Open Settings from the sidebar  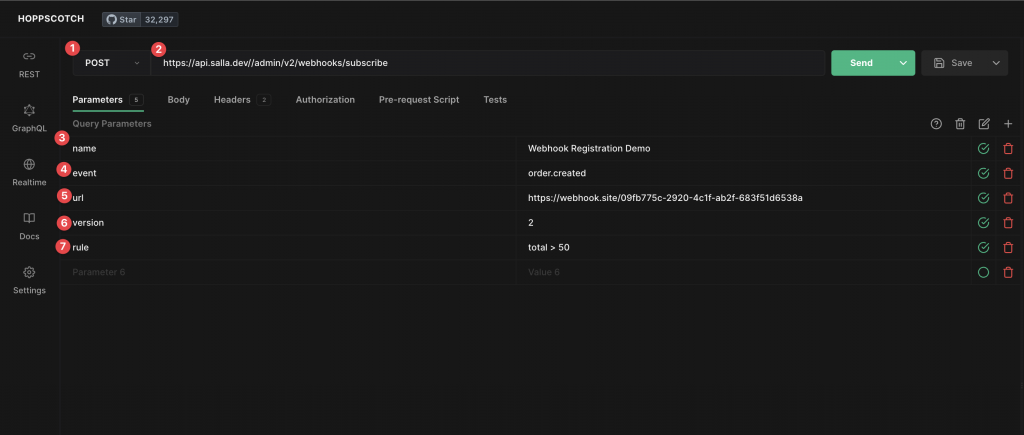coord(29,280)
